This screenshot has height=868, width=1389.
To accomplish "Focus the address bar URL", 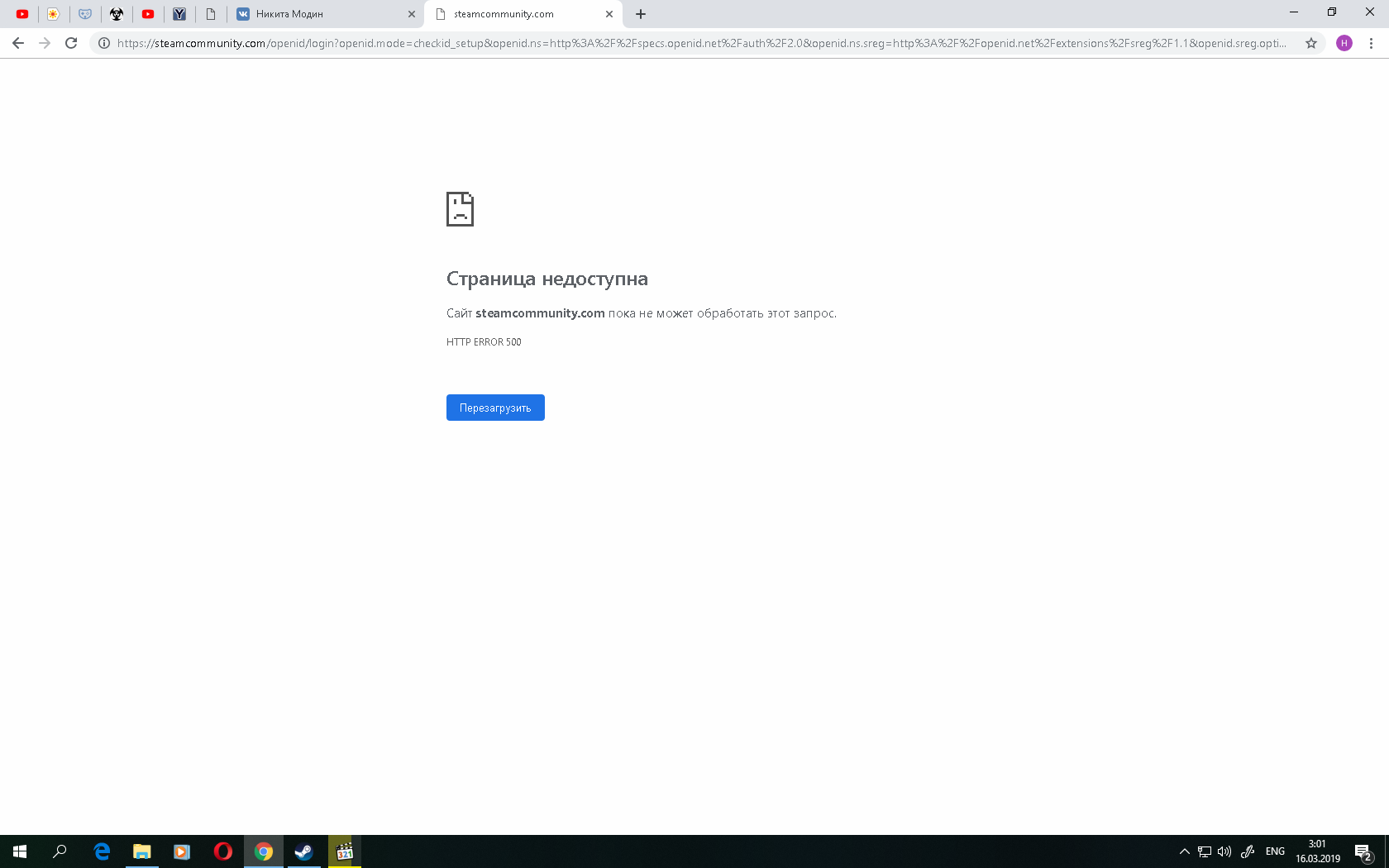I will [x=702, y=43].
